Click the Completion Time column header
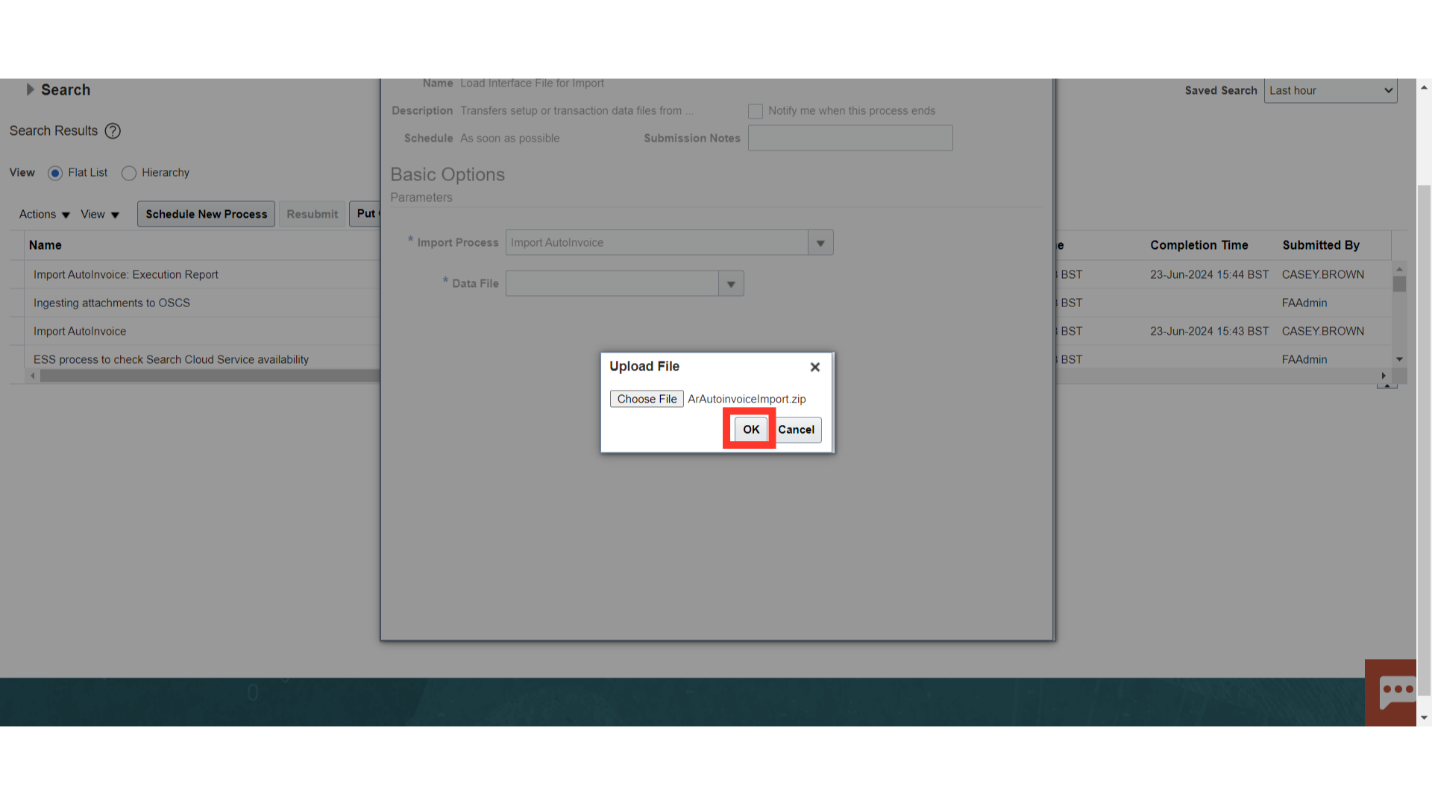This screenshot has width=1432, height=805. 1199,245
